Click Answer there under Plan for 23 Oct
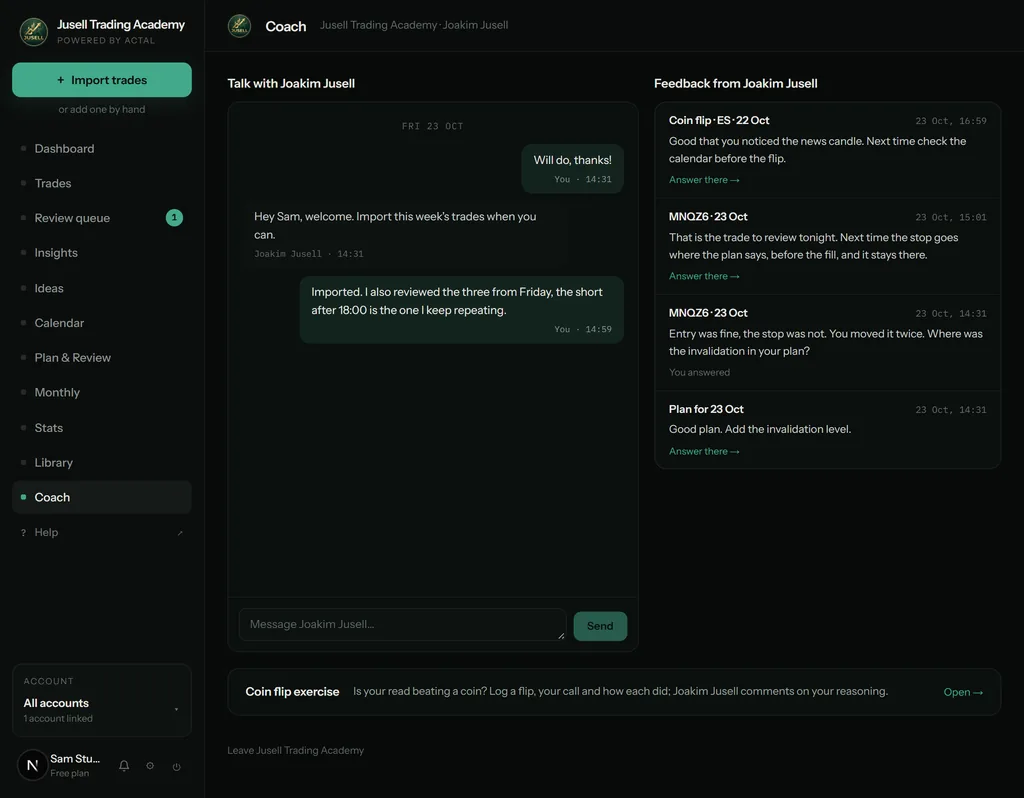The image size is (1024, 798). [704, 451]
